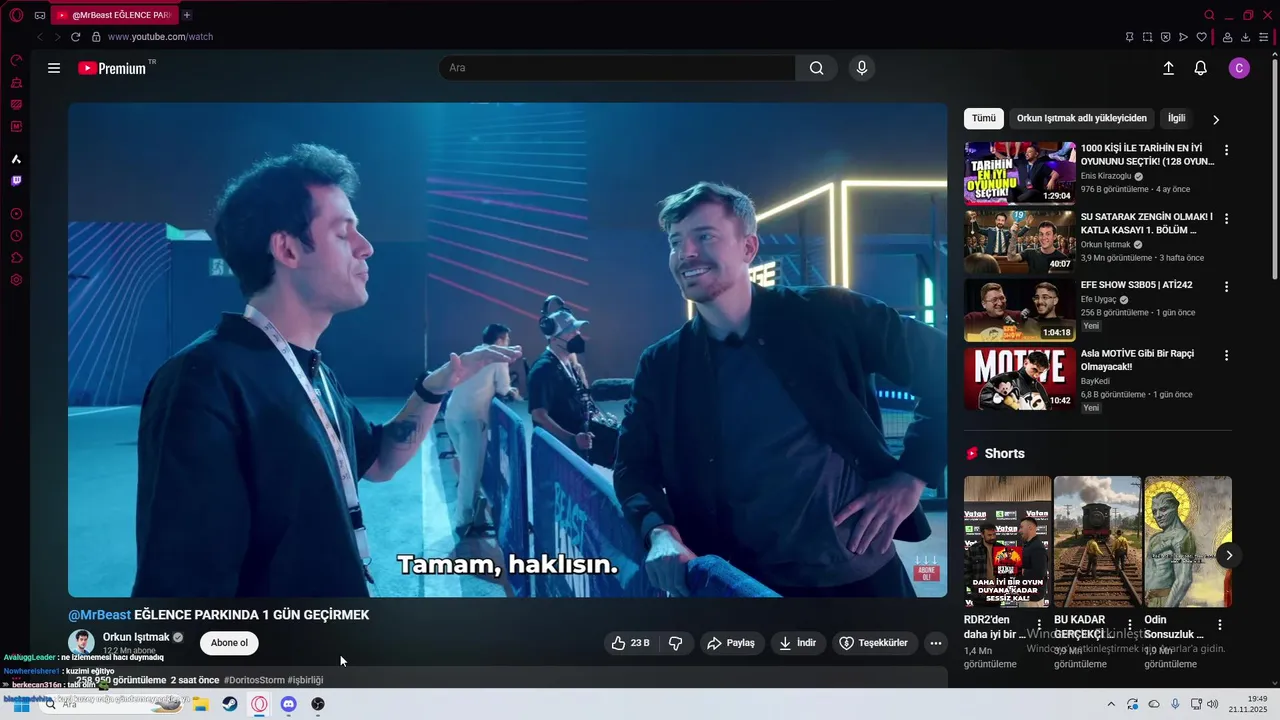
Task: Open EFE SHOW S3B05 video thumbnail
Action: tap(1020, 310)
